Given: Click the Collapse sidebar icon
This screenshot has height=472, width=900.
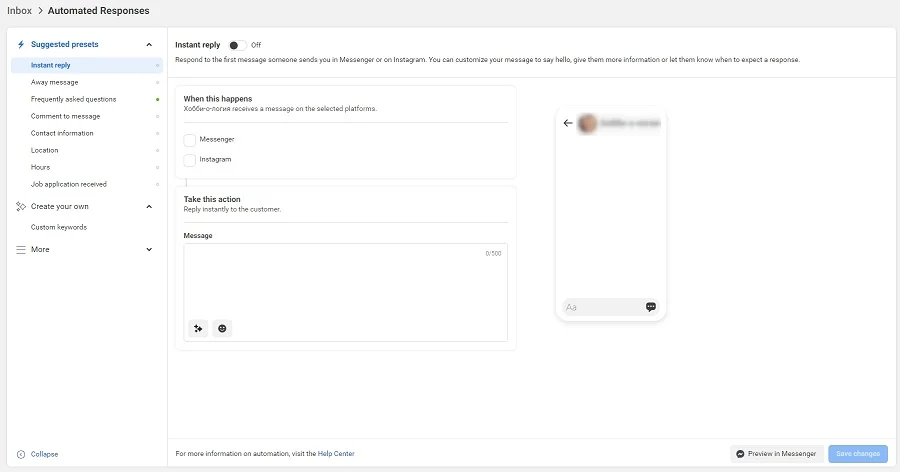Looking at the screenshot, I should (x=21, y=454).
